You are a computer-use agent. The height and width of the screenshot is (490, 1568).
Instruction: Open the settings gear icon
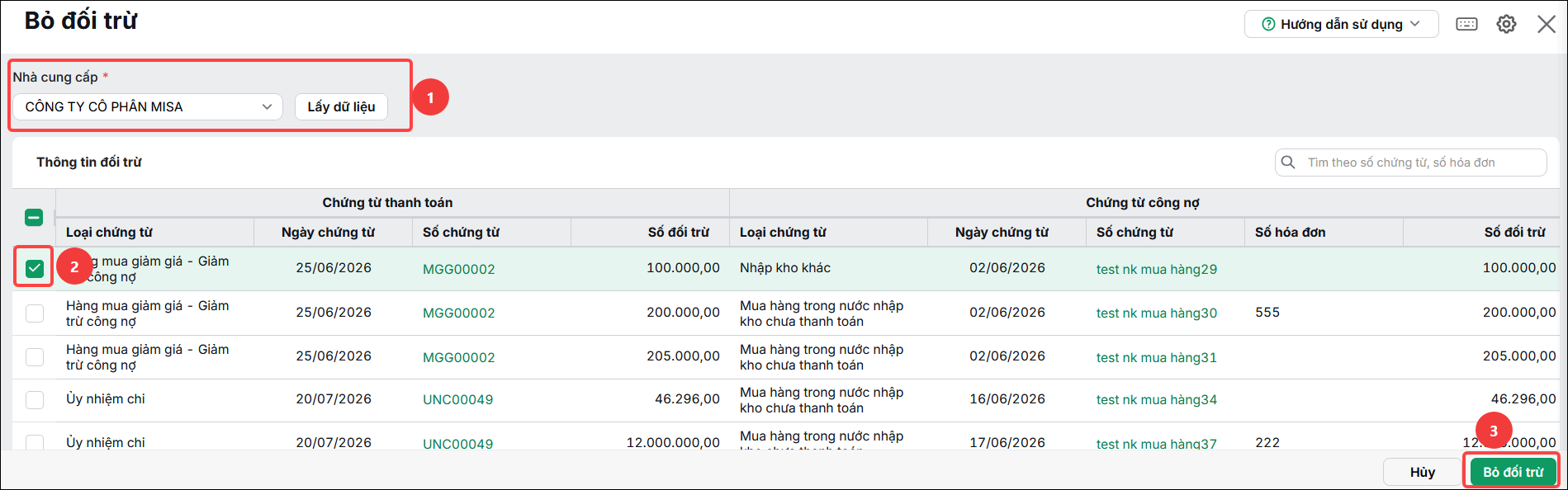coord(1506,24)
